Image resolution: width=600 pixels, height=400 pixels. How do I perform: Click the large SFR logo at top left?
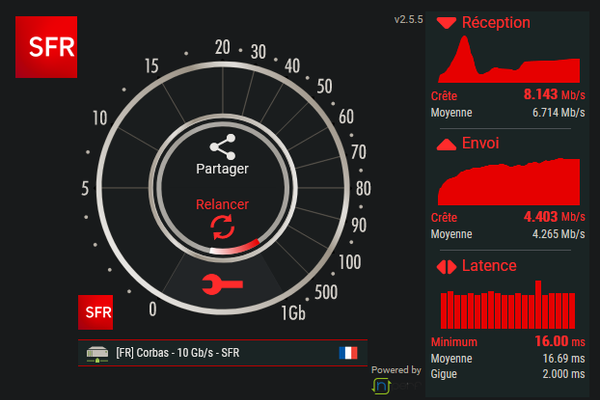point(46,47)
